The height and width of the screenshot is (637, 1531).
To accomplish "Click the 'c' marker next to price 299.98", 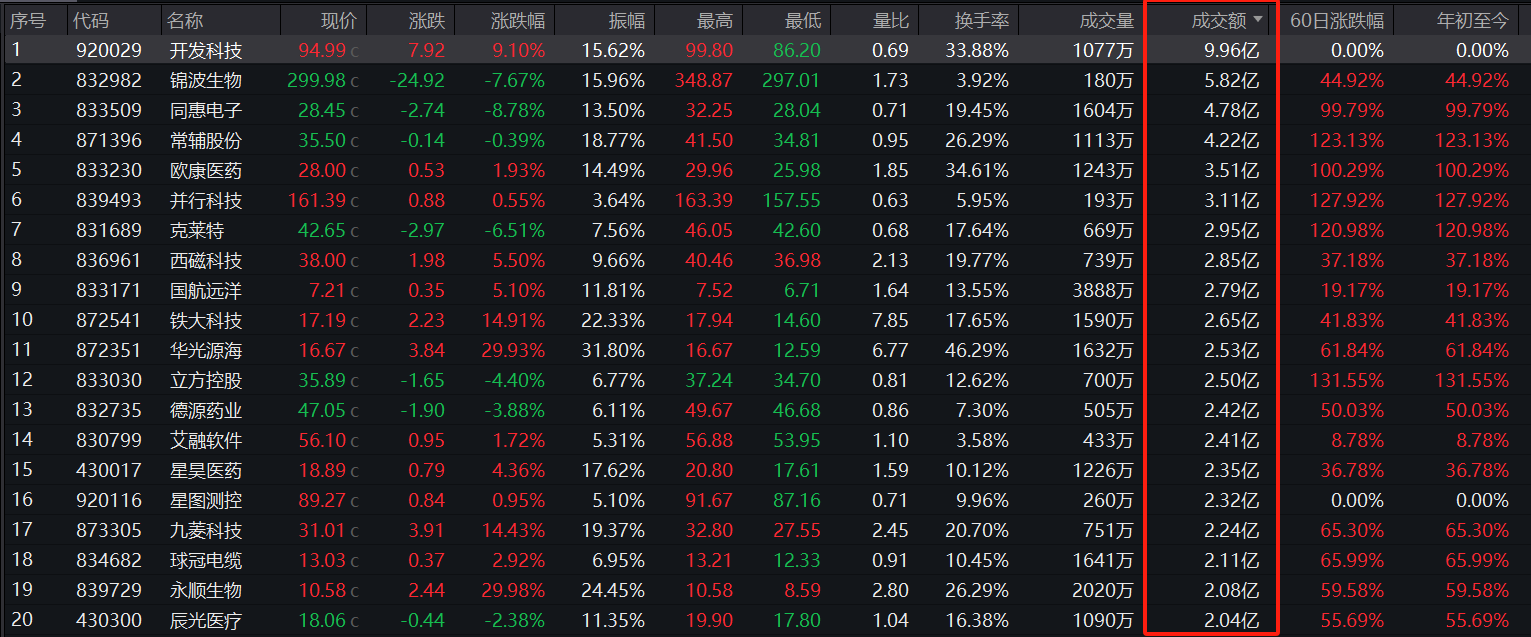I will pos(355,80).
